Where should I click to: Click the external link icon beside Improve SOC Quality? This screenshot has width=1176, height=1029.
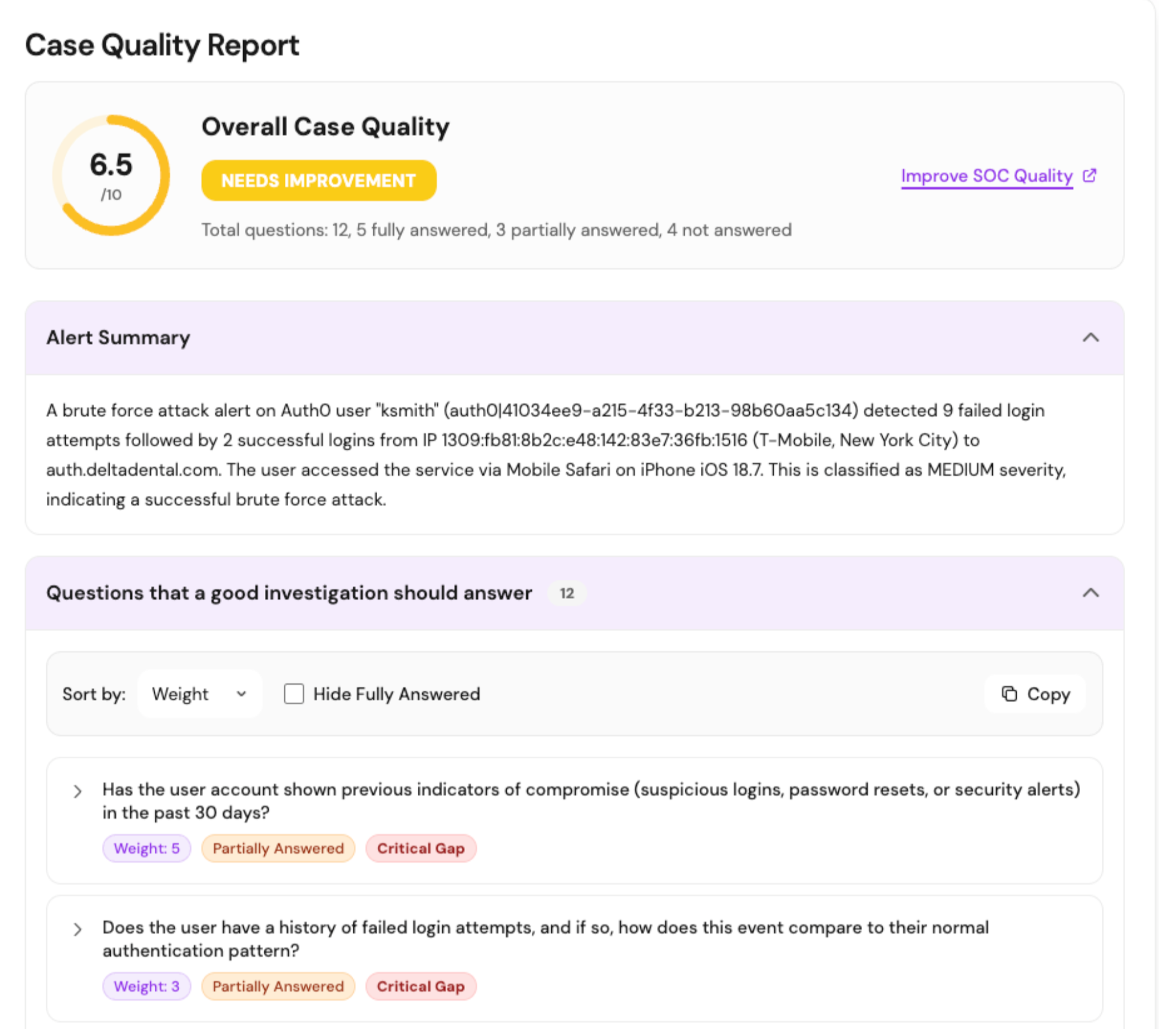(1089, 175)
